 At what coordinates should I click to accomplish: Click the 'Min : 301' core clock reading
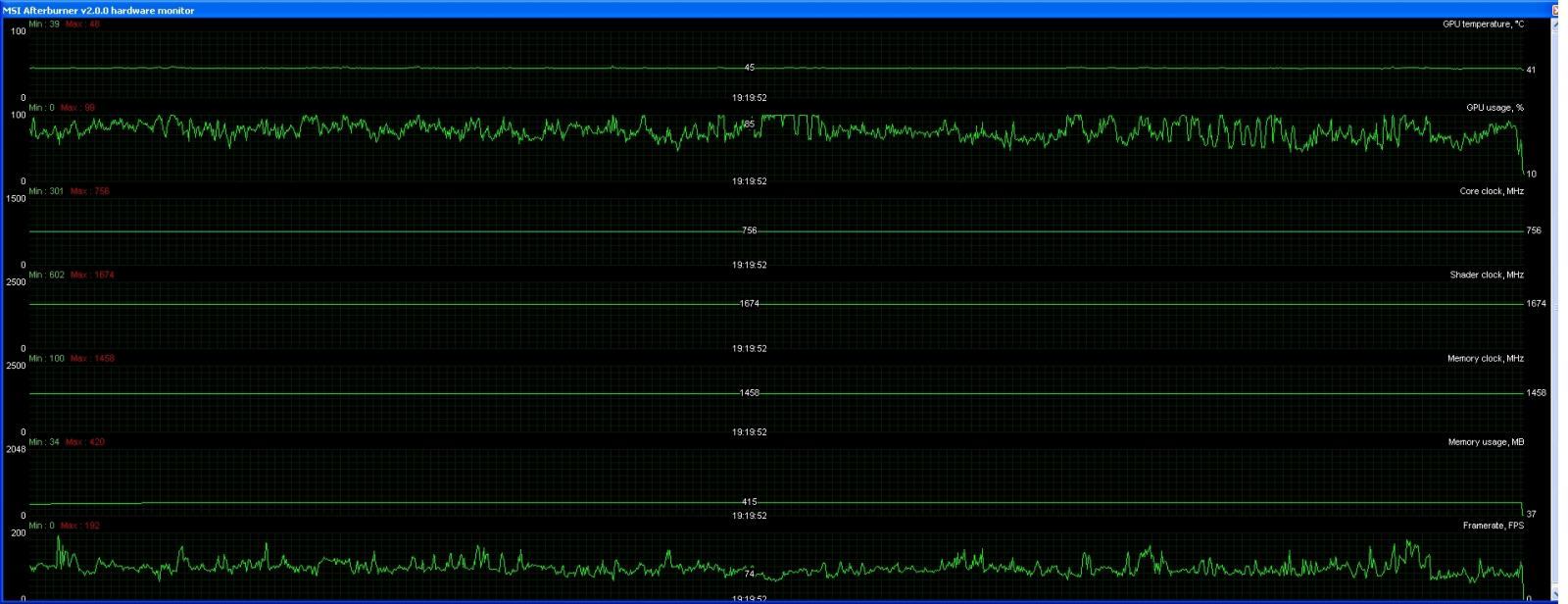click(x=46, y=191)
